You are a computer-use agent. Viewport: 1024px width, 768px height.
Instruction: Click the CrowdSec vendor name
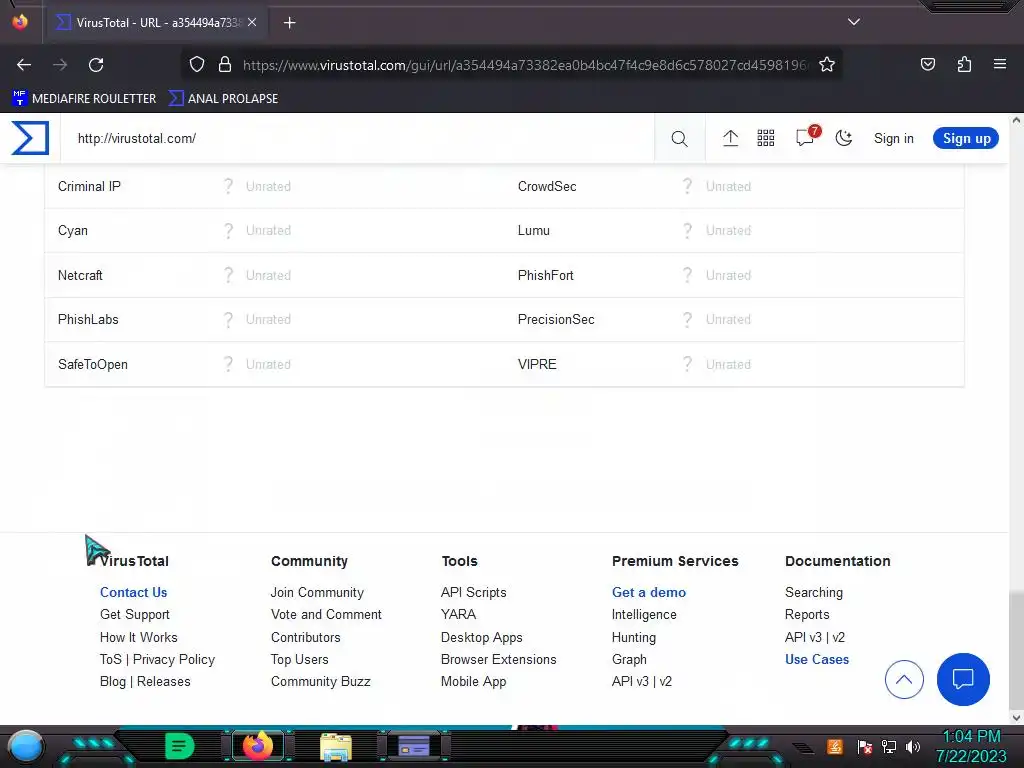tap(547, 187)
